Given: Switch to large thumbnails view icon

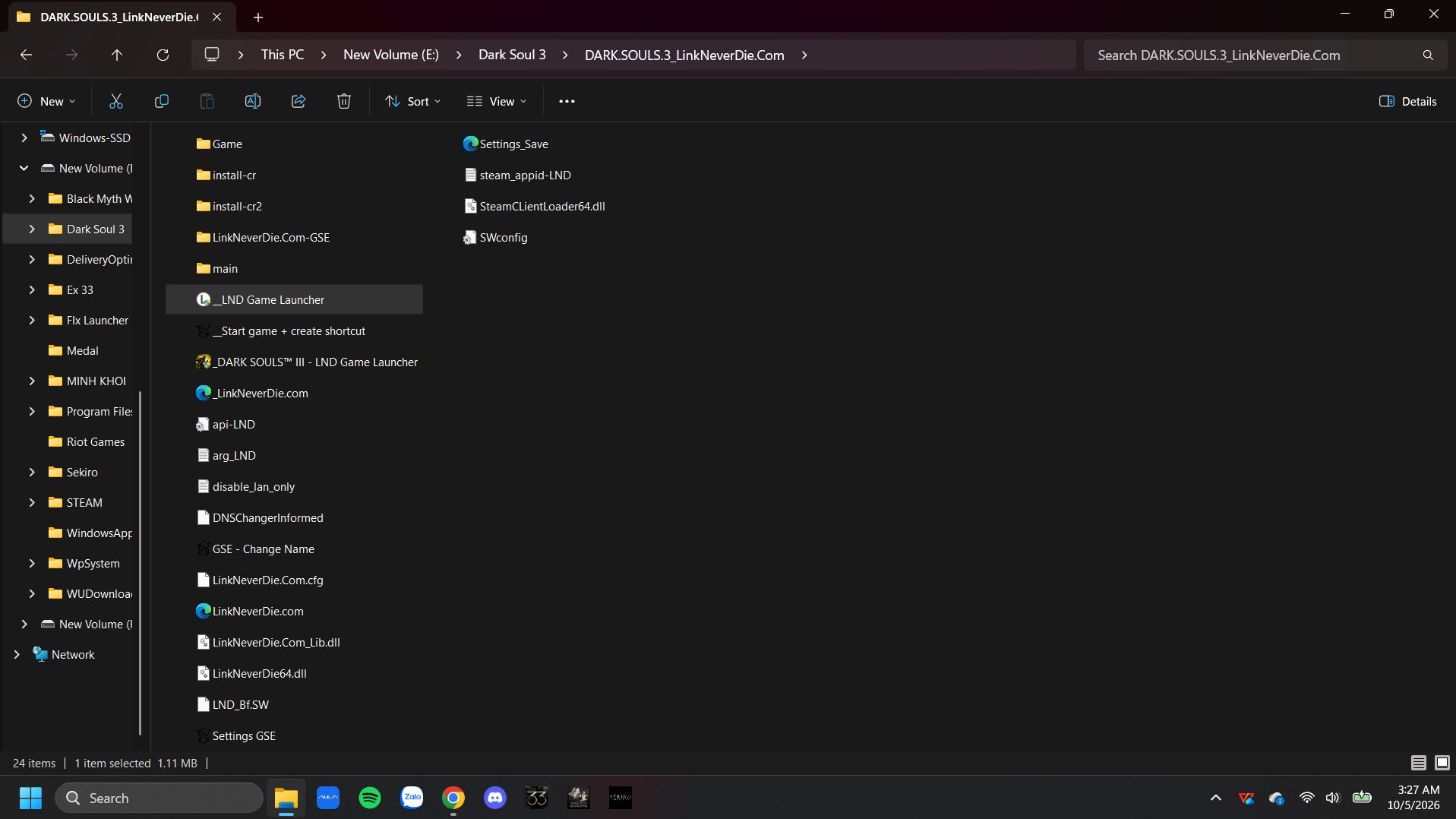Looking at the screenshot, I should coord(1442,763).
